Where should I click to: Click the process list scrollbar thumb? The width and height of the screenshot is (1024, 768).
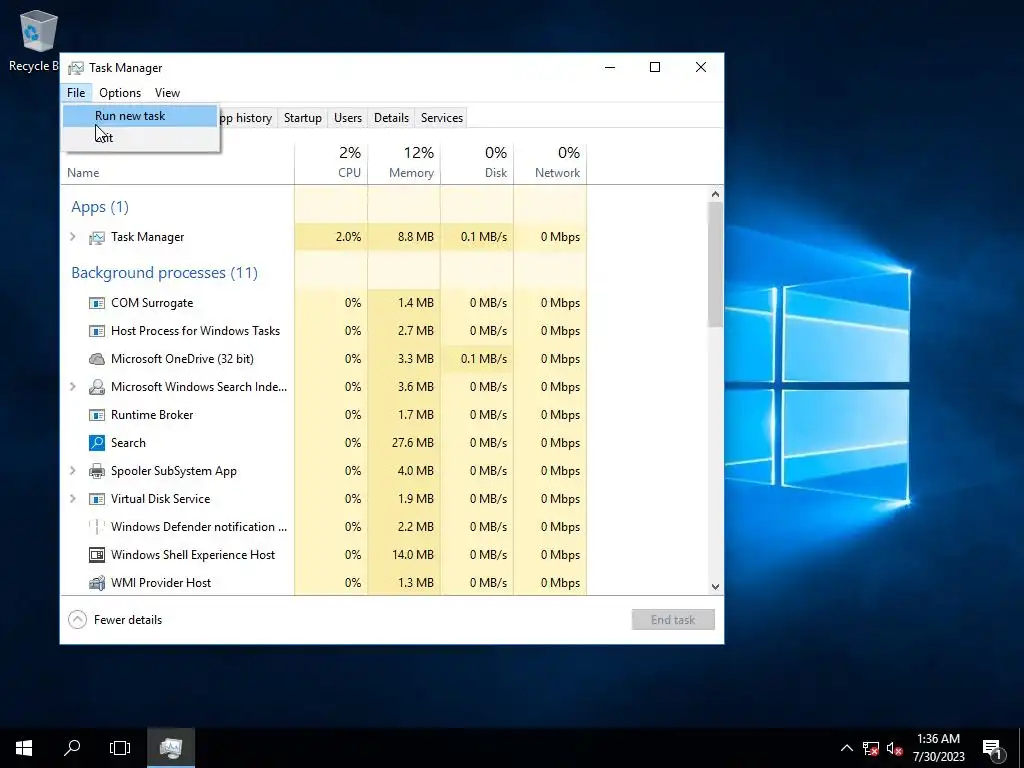coord(715,264)
